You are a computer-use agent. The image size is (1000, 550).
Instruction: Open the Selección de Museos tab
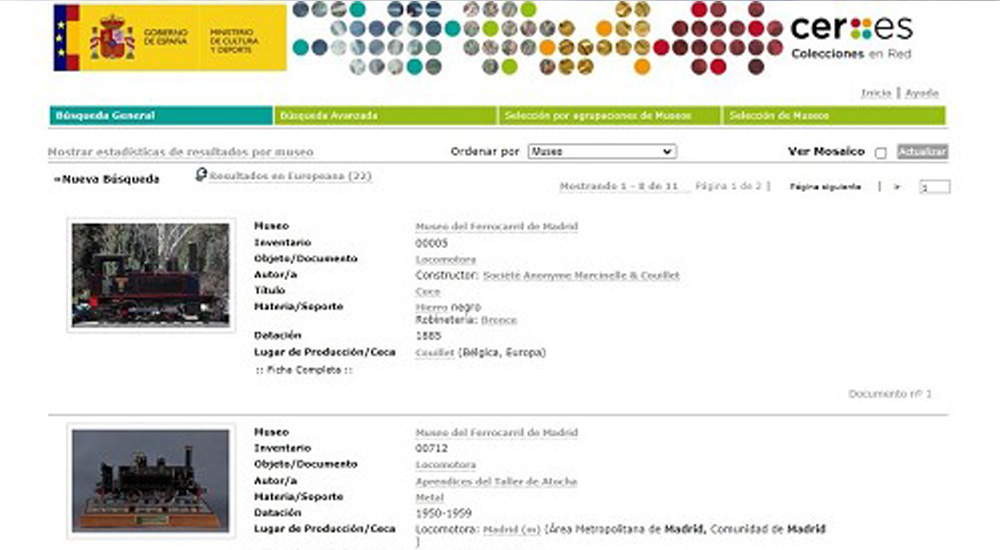coord(833,116)
